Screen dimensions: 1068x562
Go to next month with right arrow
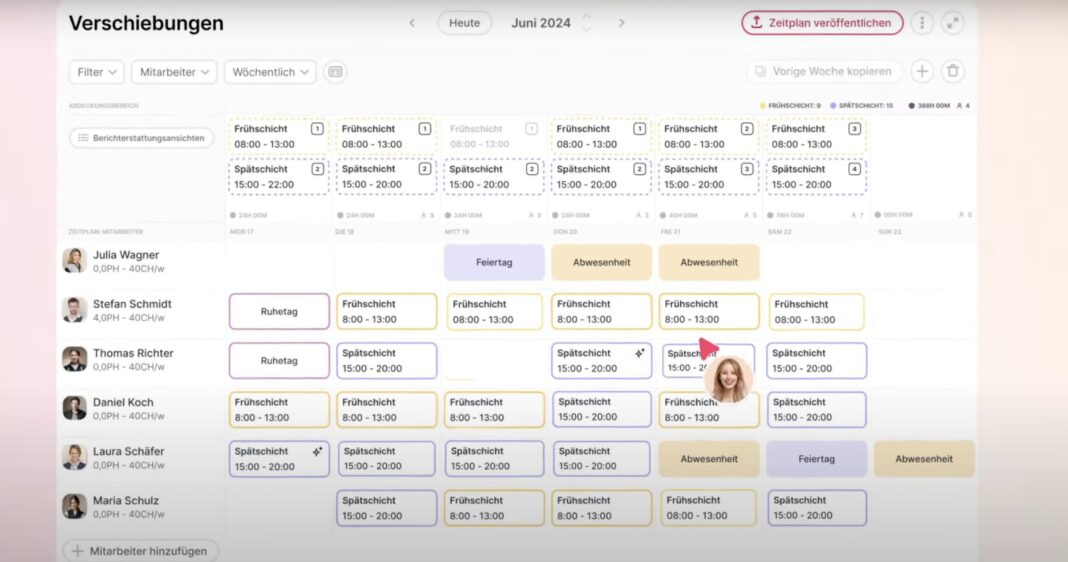(x=621, y=23)
